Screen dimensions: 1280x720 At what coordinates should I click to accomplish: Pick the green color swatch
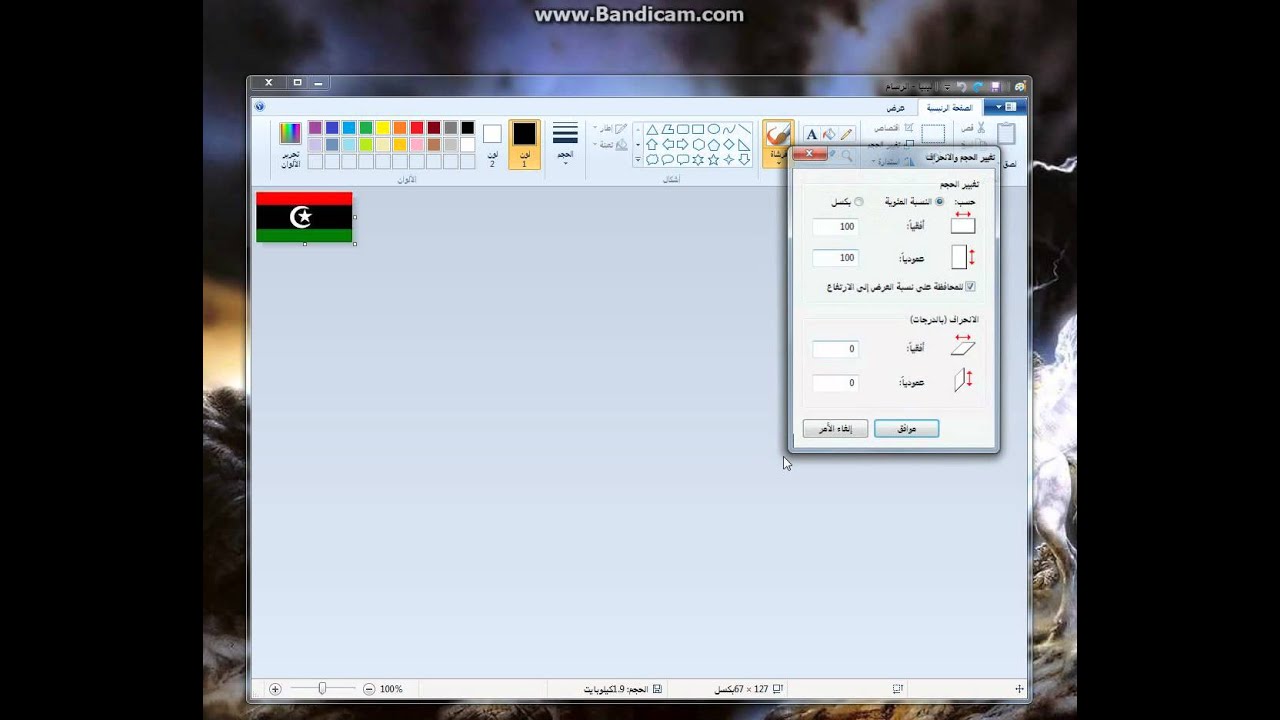(366, 128)
